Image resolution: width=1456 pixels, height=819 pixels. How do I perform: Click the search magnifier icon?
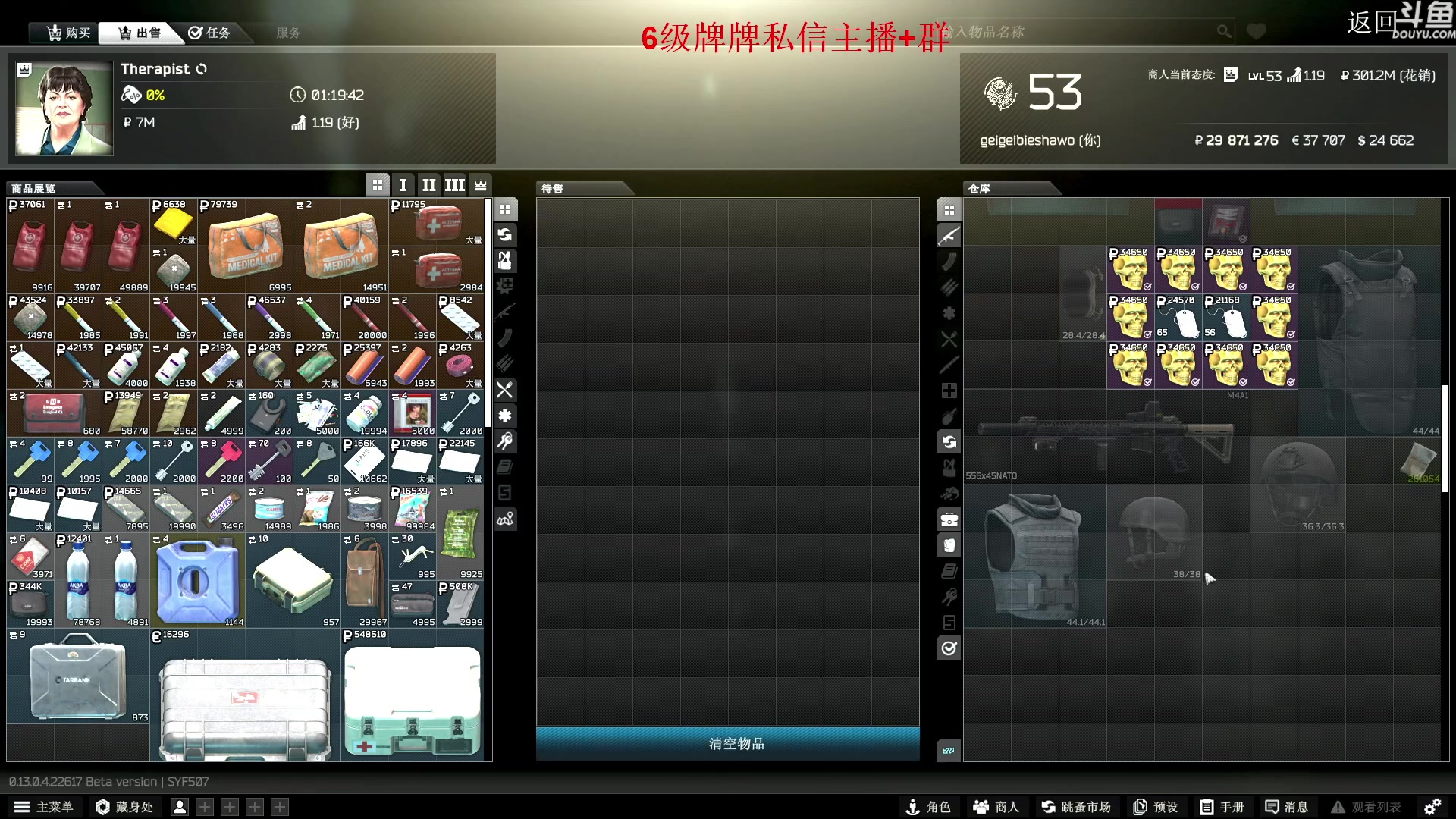[1223, 32]
